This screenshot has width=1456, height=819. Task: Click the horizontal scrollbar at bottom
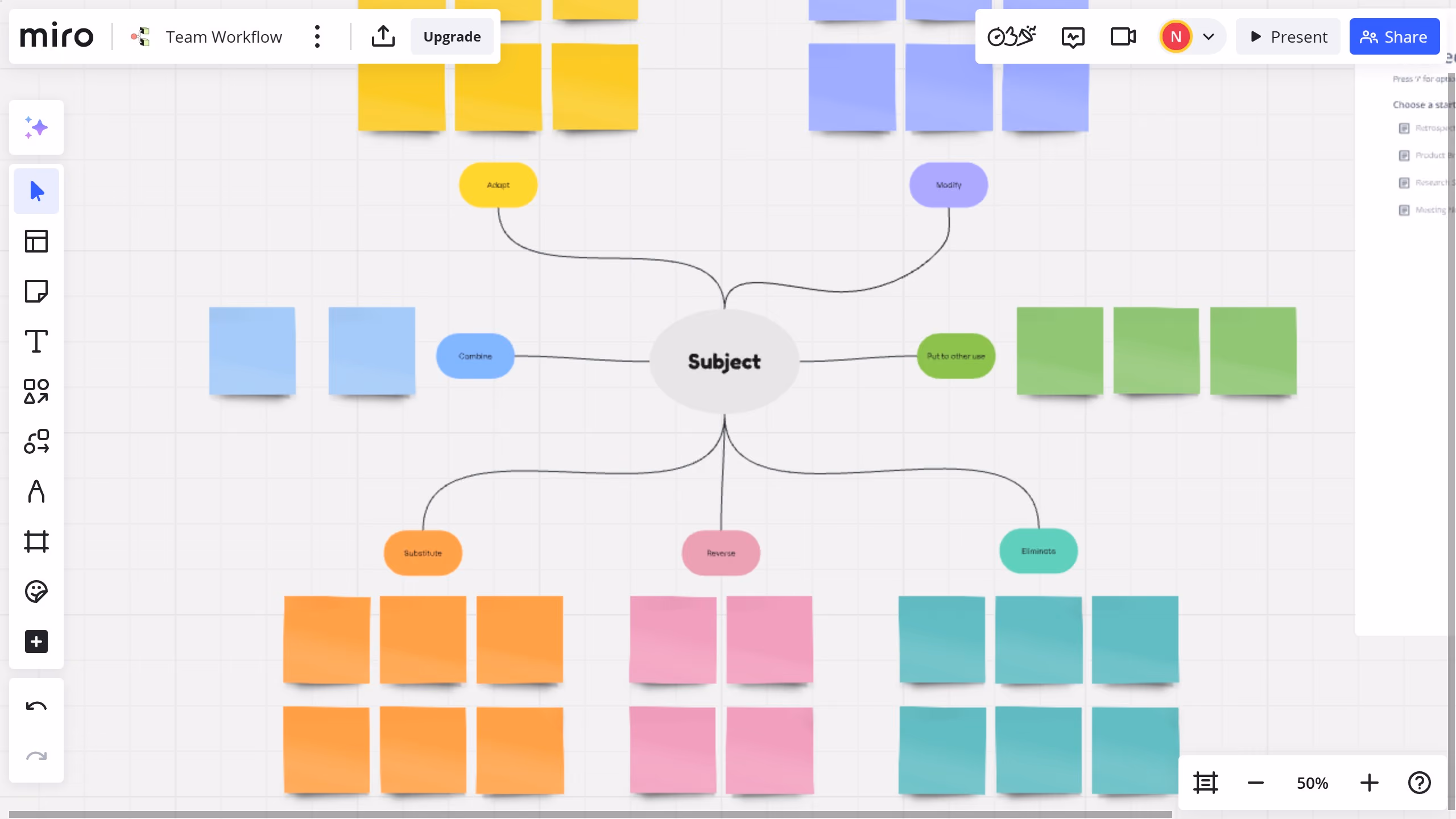[590, 814]
